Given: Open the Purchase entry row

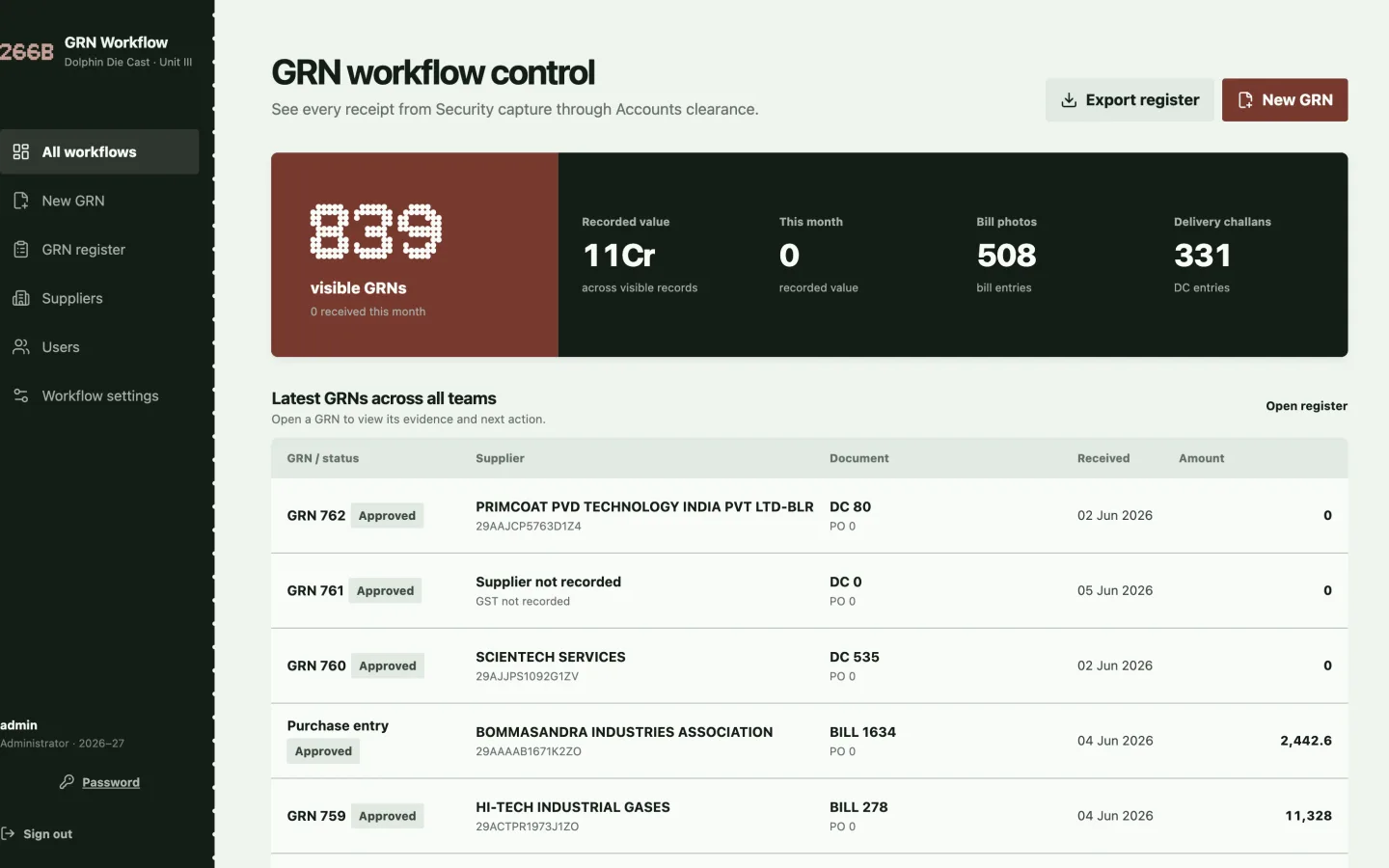Looking at the screenshot, I should [809, 741].
